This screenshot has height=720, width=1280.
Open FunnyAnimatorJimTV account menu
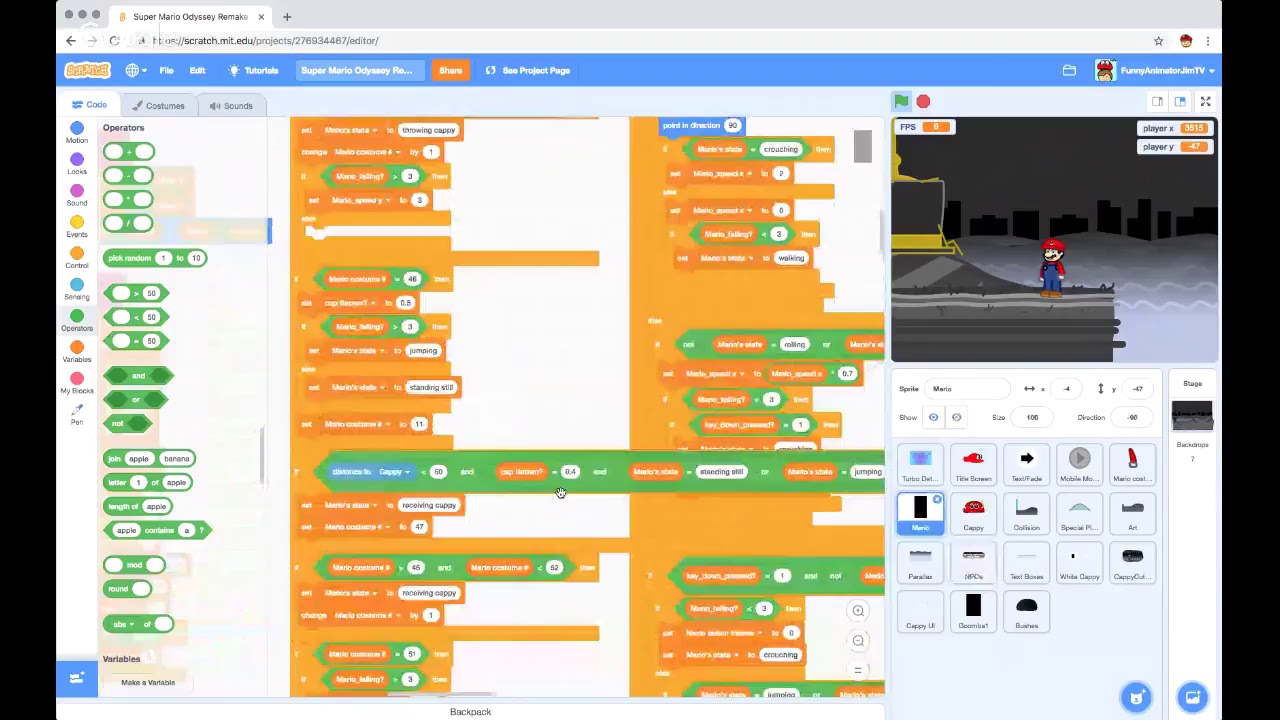tap(1155, 70)
